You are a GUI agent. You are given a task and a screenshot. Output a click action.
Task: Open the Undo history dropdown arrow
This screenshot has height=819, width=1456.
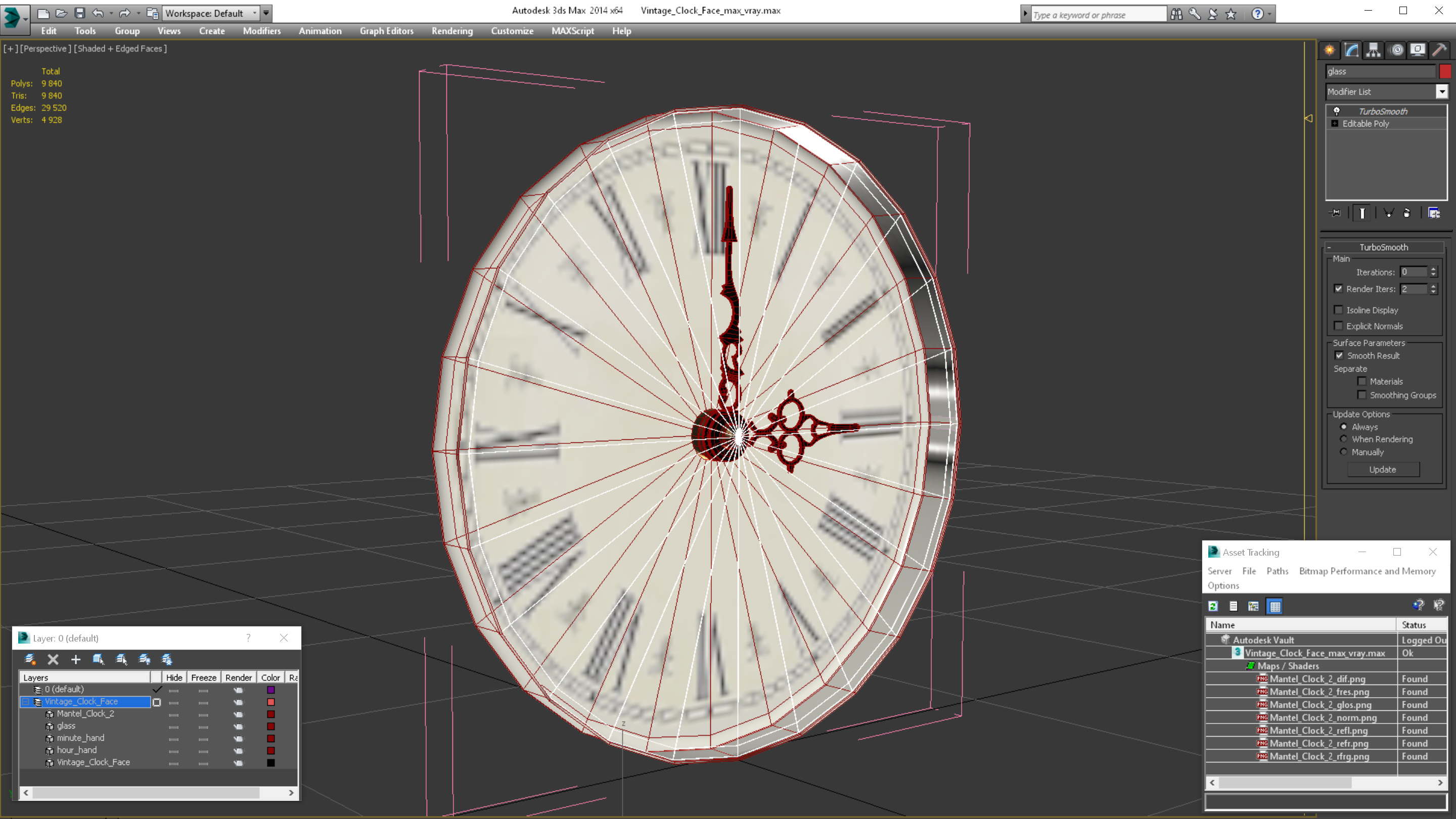point(111,13)
